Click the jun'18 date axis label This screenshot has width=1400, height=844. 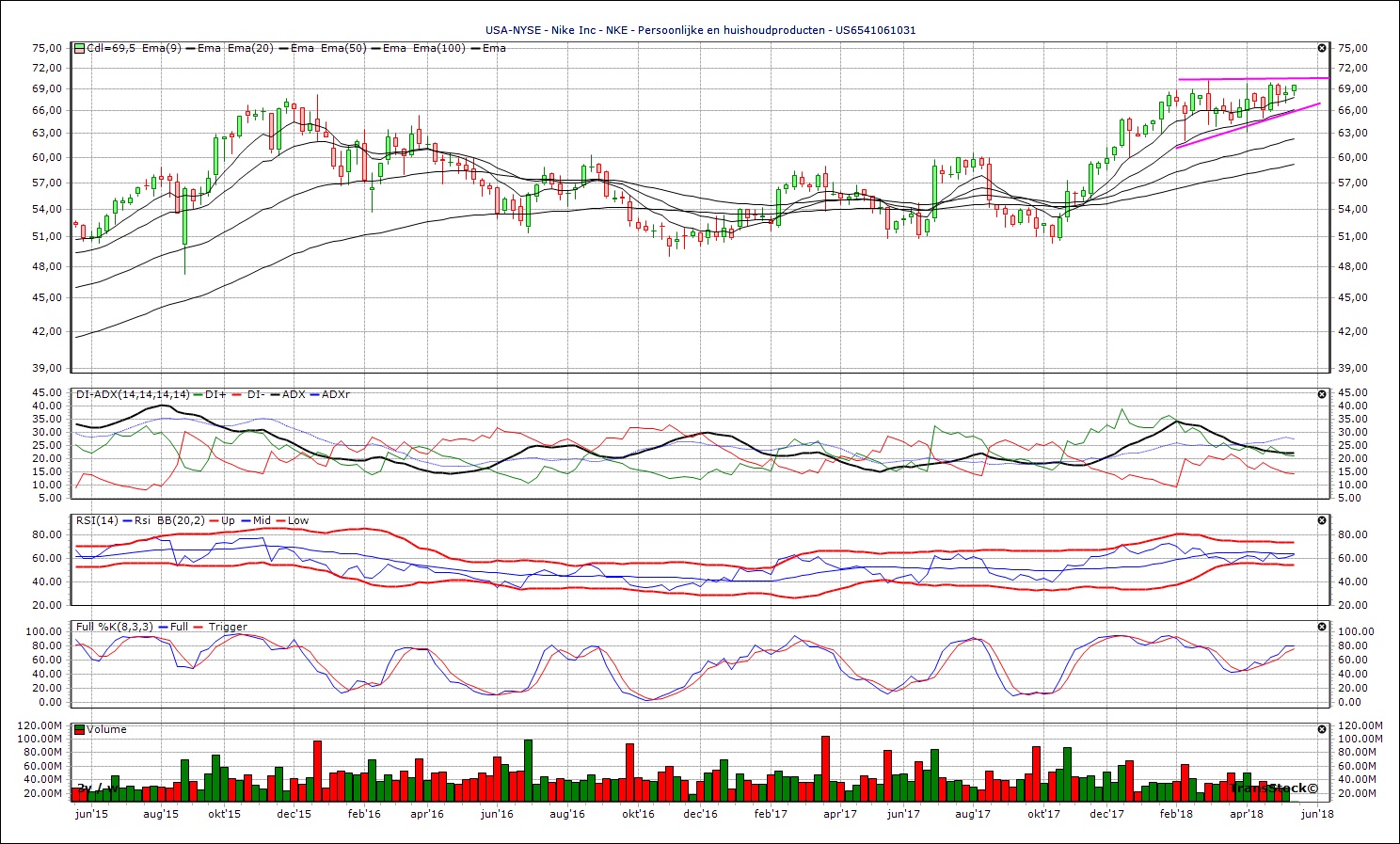pyautogui.click(x=1316, y=814)
